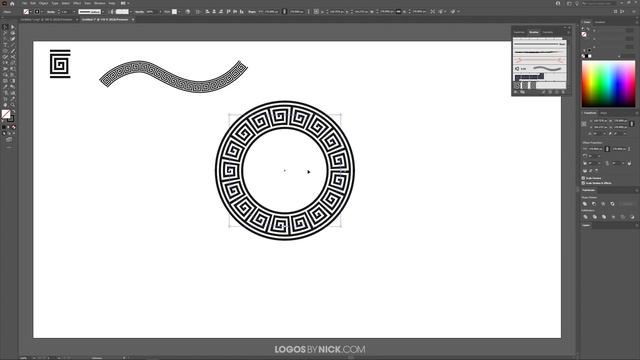Screen dimensions: 640x360
Task: Click Delete Brush trash icon
Action: [x=564, y=92]
